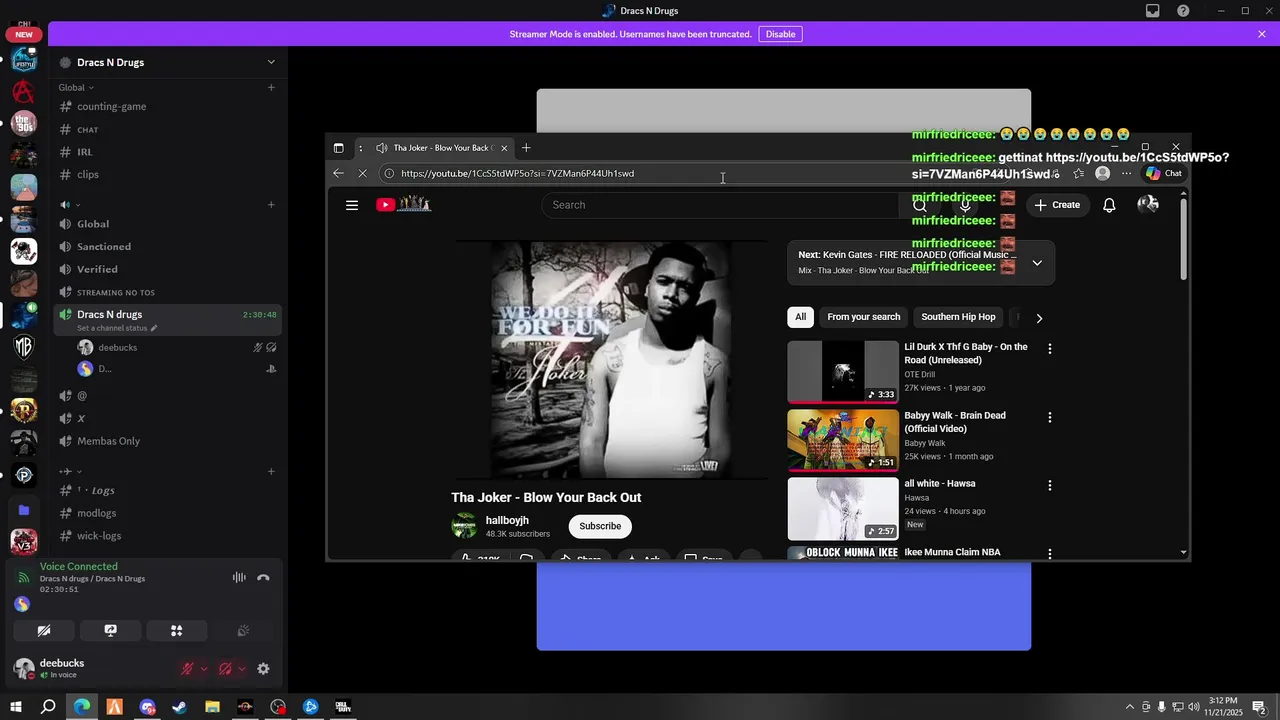The height and width of the screenshot is (720, 1280).
Task: Select the 'From your search' chip
Action: point(864,317)
